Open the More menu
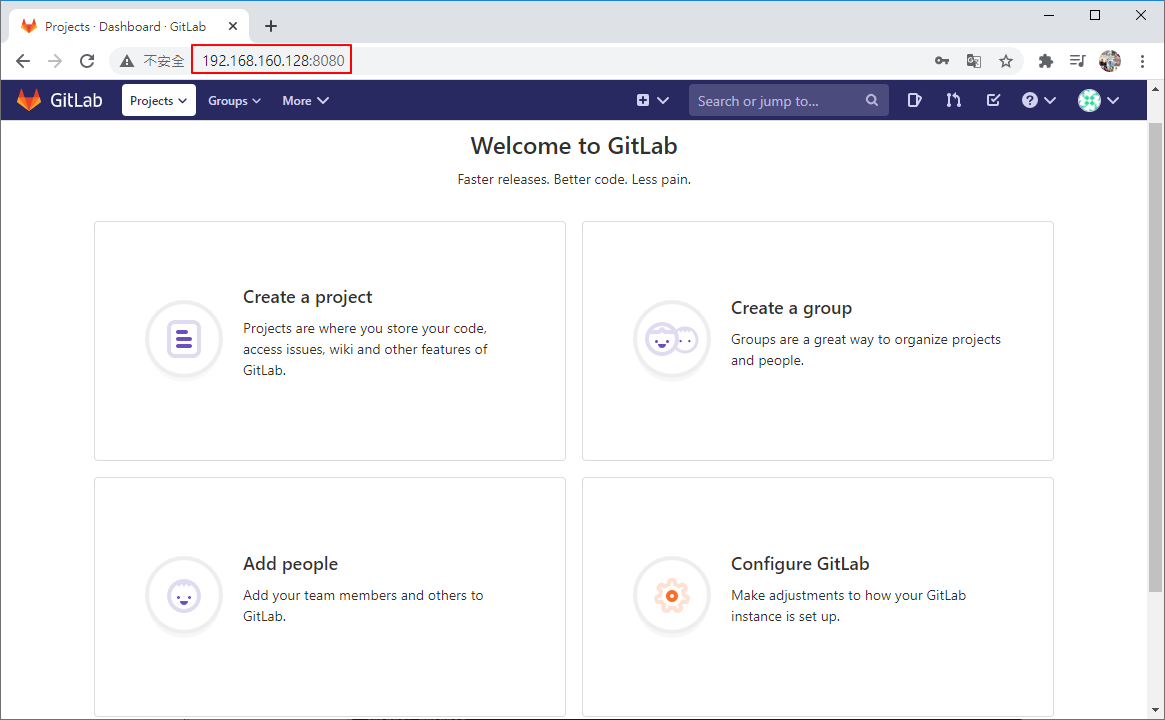Viewport: 1165px width, 720px height. pyautogui.click(x=305, y=100)
